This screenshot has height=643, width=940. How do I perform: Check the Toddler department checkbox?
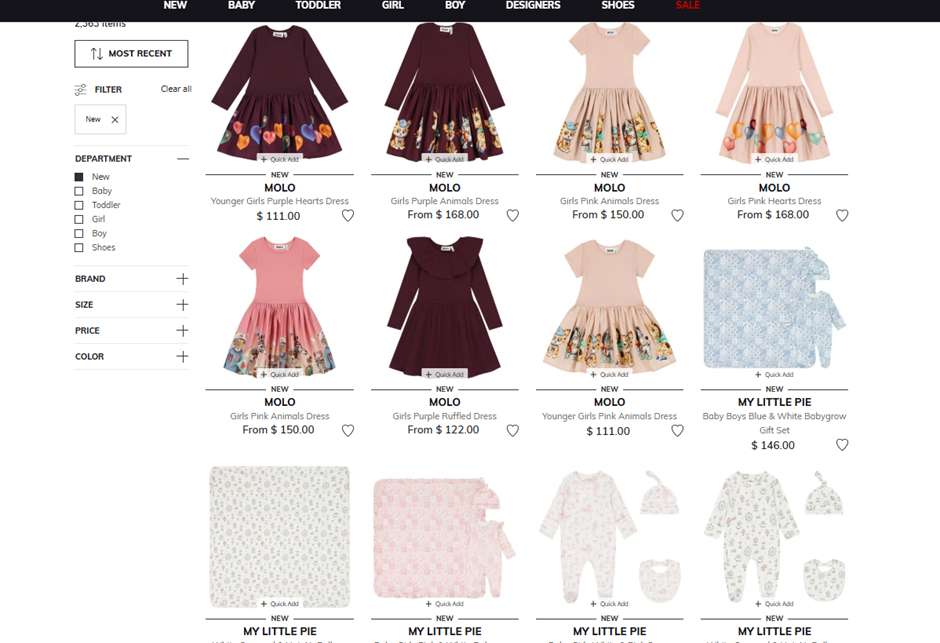click(x=79, y=205)
